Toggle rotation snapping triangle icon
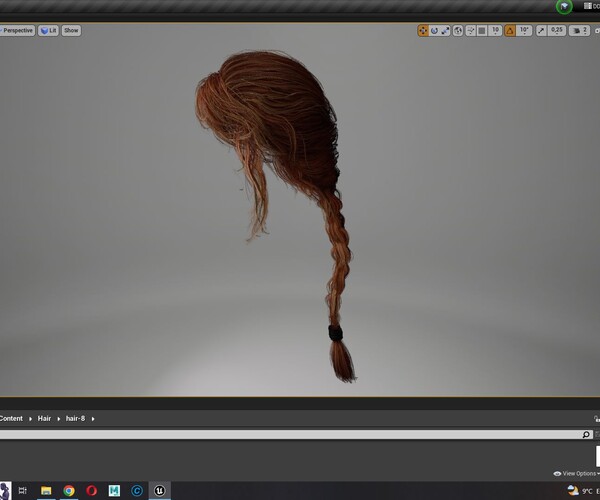The image size is (600, 500). click(x=510, y=30)
